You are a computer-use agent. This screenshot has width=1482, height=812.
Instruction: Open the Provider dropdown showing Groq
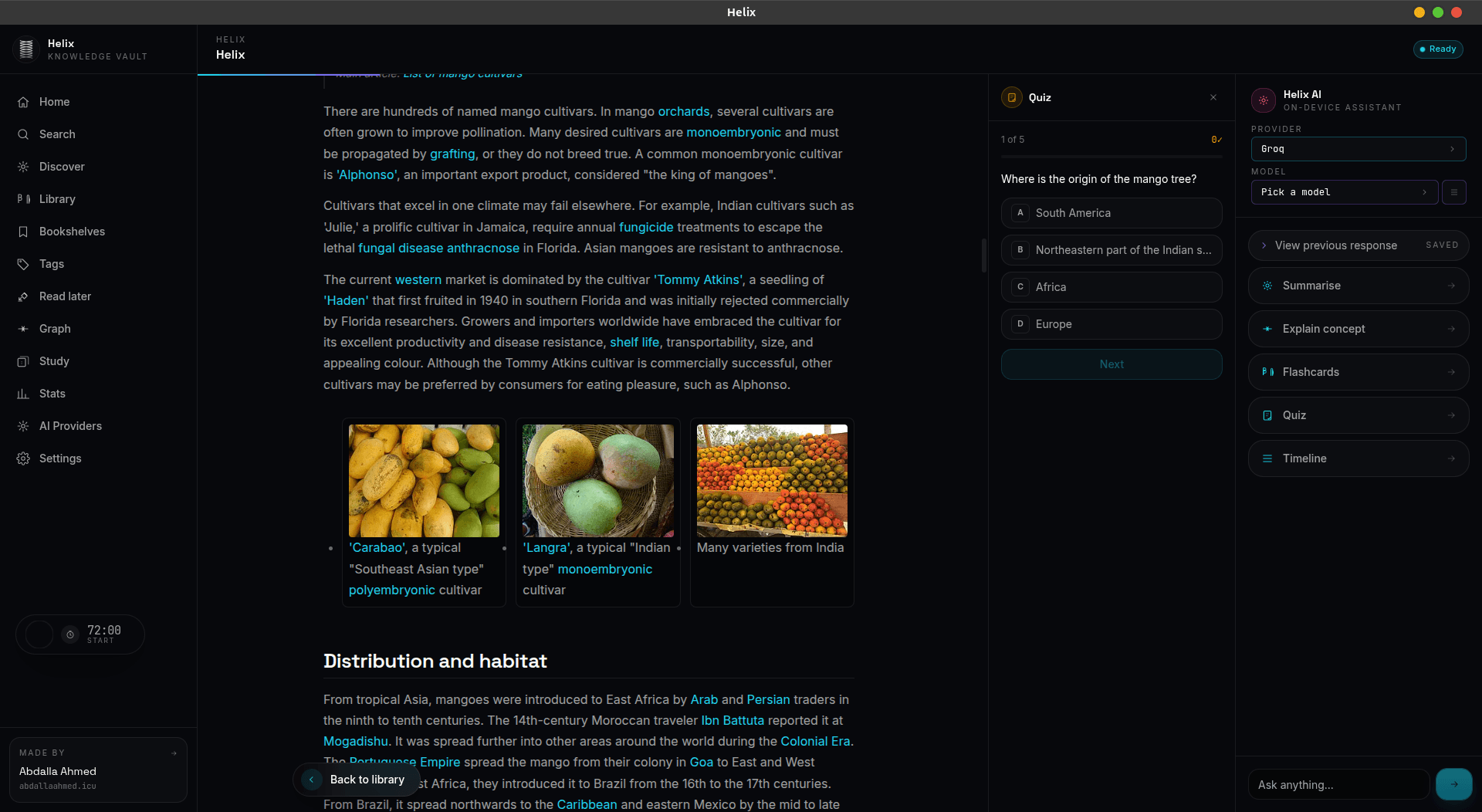click(1358, 149)
